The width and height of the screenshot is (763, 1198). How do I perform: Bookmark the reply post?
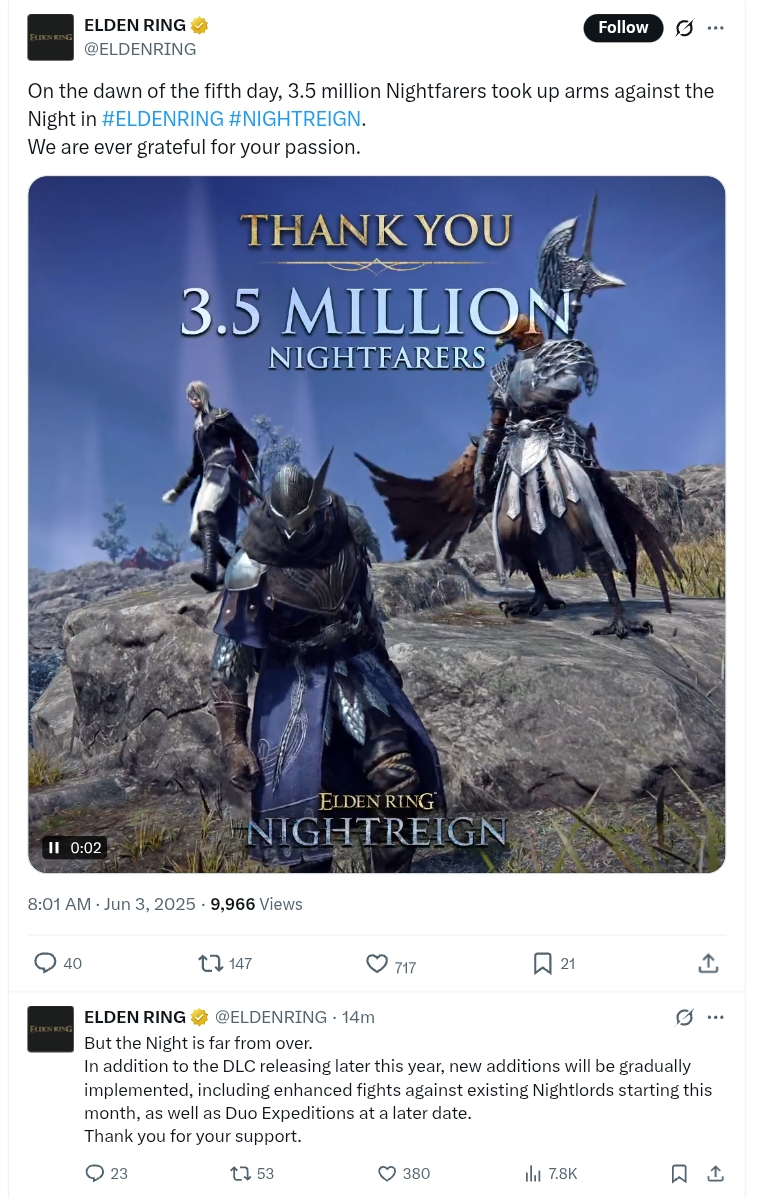click(x=679, y=1173)
